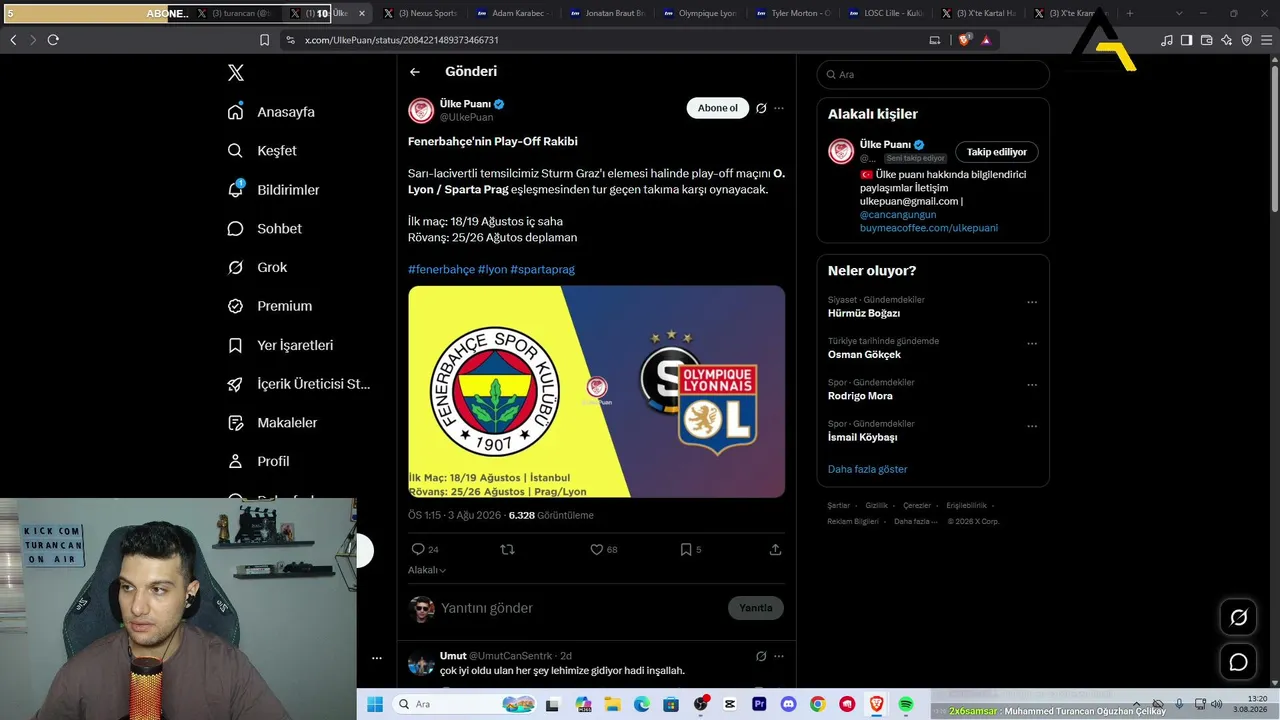Go to Keşfet explore page

(x=262, y=151)
